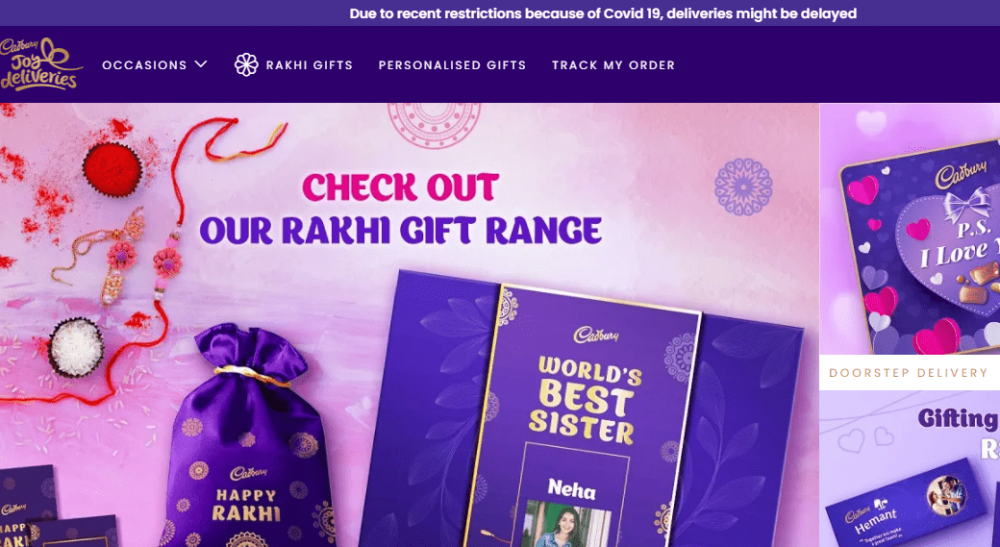Click the Rakhi Gifts flower icon

pos(246,64)
